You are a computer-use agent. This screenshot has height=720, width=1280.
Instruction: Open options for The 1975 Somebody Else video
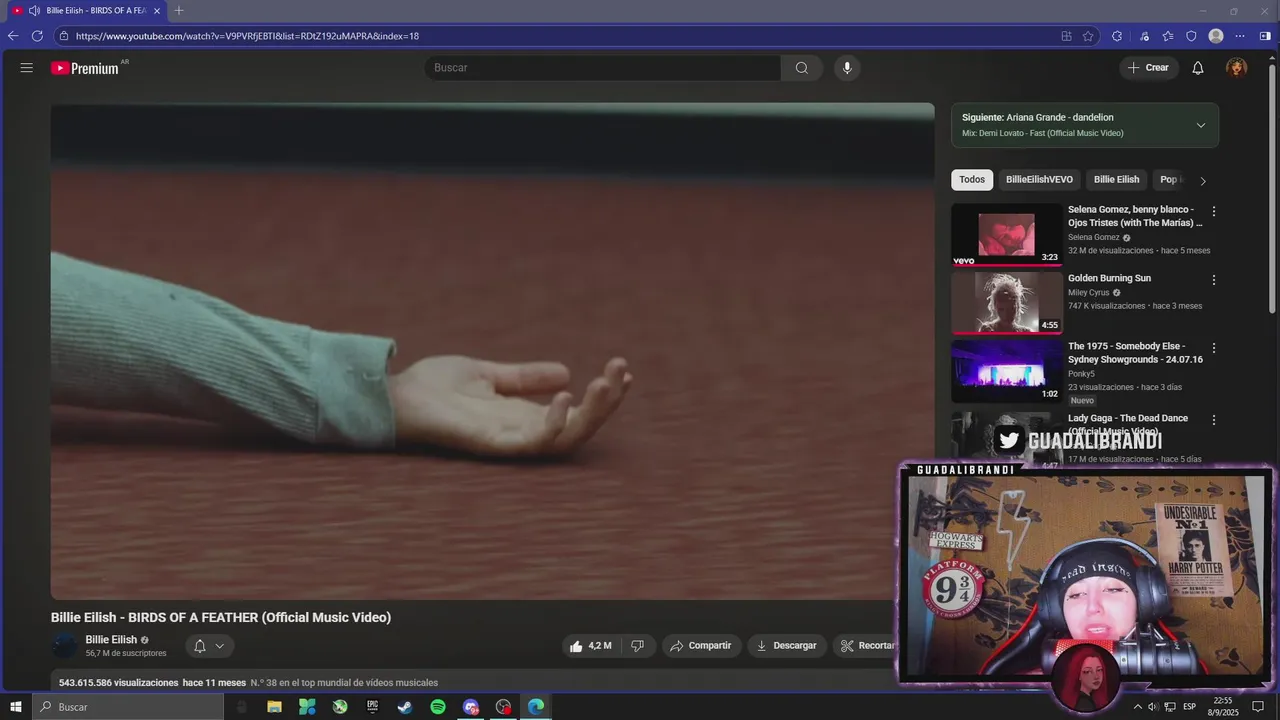tap(1214, 348)
